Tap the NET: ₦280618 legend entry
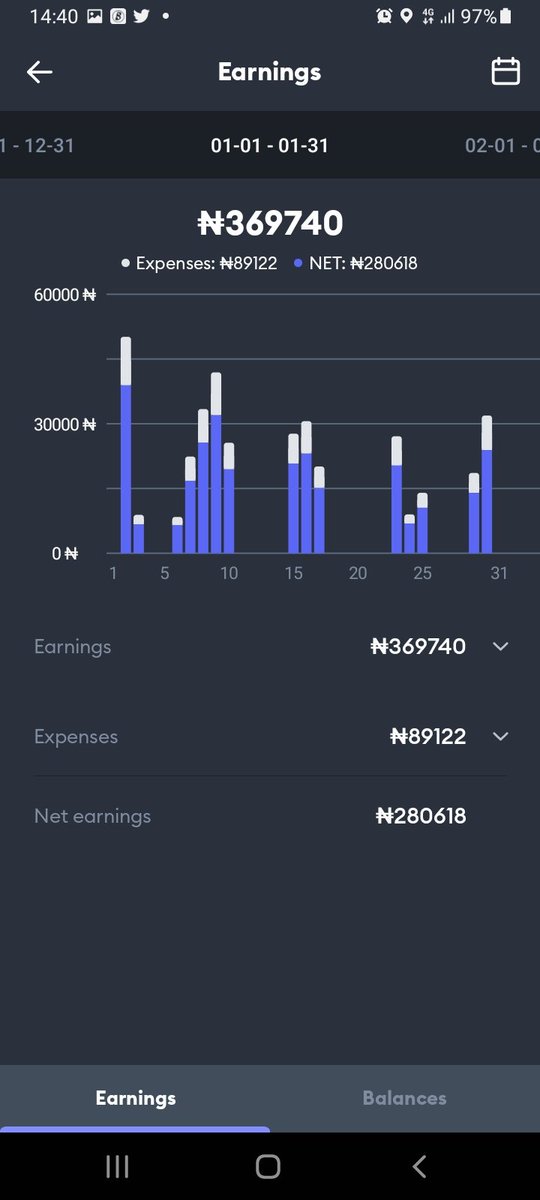The width and height of the screenshot is (540, 1200). pyautogui.click(x=356, y=264)
